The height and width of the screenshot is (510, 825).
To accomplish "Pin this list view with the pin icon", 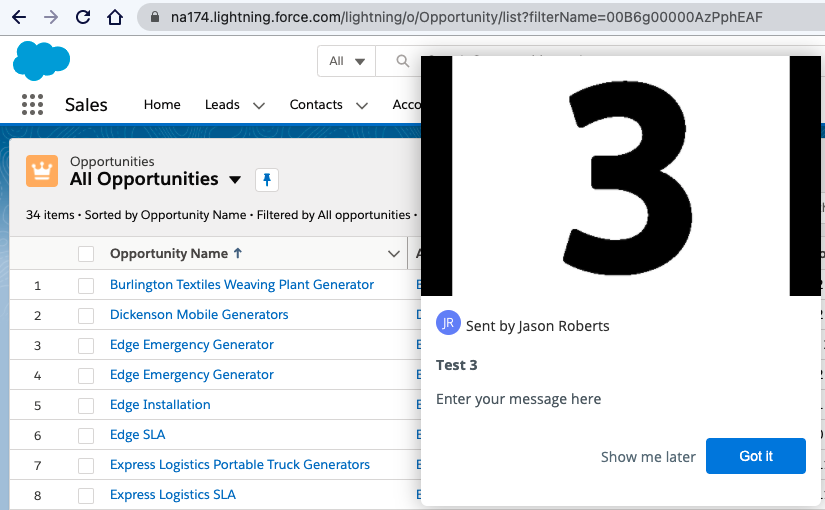I will pyautogui.click(x=267, y=180).
